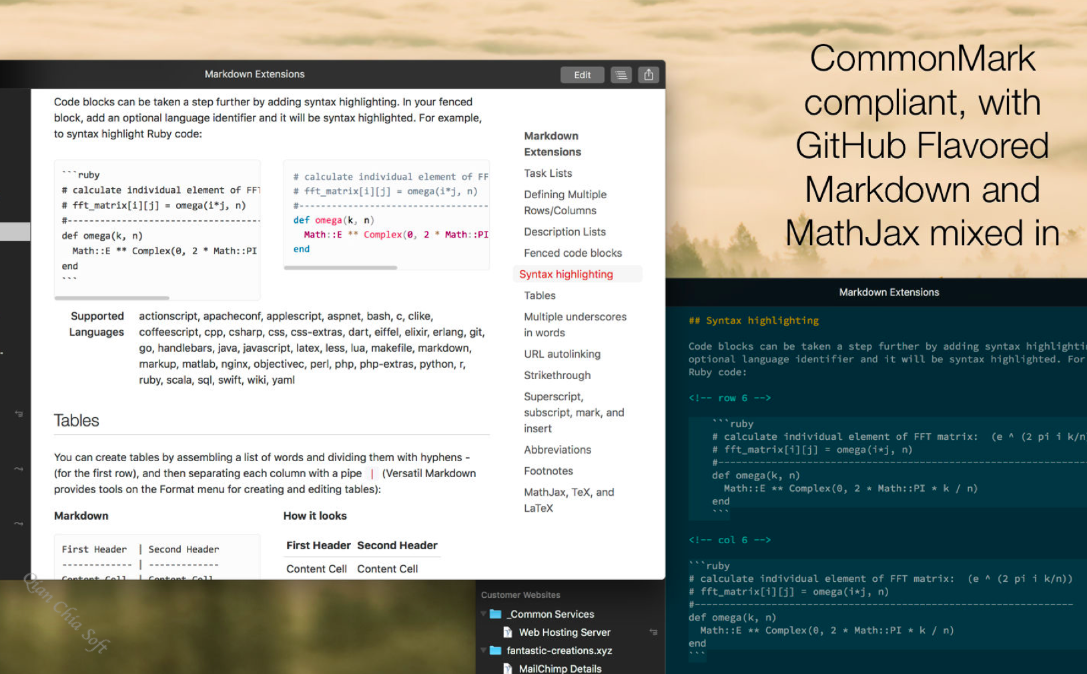Go to Defining Multiple Rows/Columns section

(x=565, y=202)
